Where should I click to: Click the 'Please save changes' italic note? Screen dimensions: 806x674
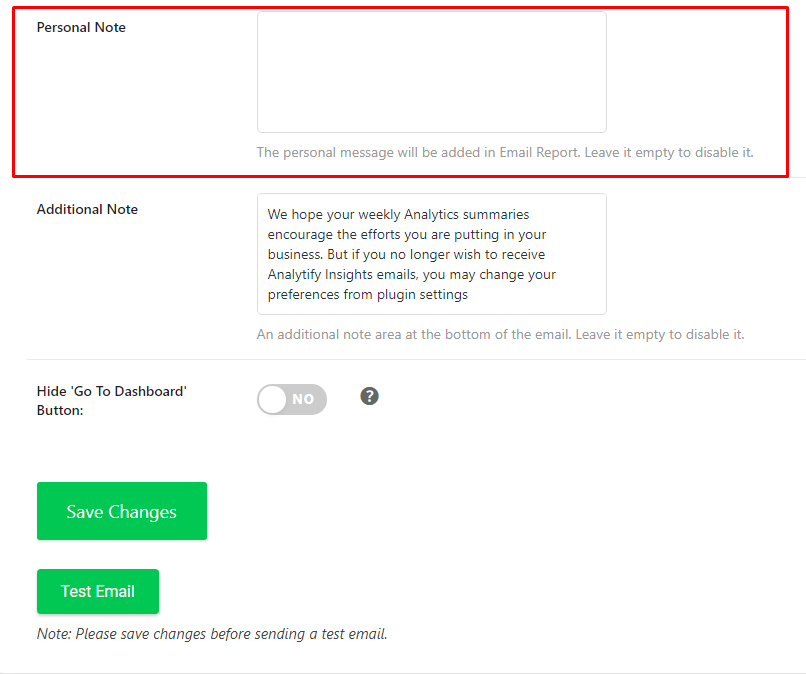click(212, 634)
